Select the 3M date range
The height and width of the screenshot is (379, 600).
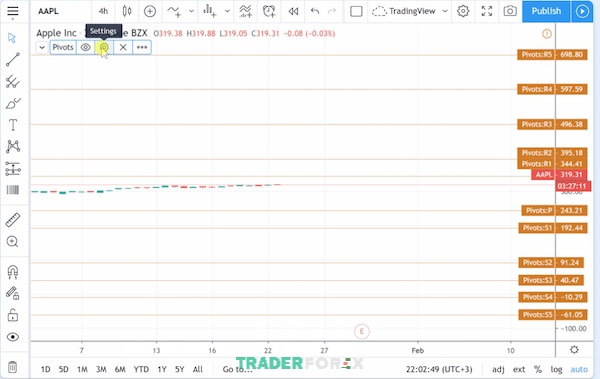click(101, 369)
